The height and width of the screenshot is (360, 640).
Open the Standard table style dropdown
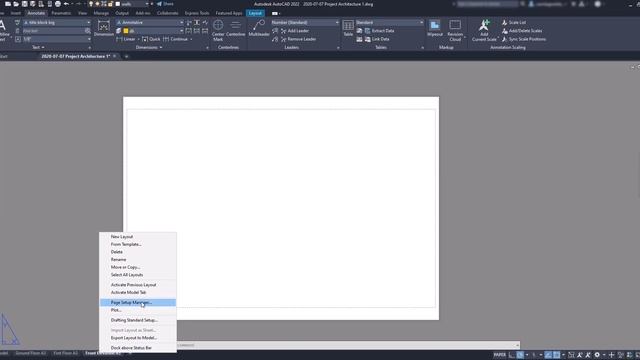pos(389,22)
